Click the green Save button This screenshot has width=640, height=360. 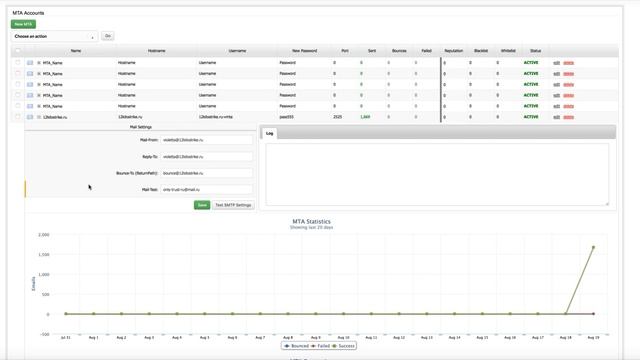tap(202, 205)
